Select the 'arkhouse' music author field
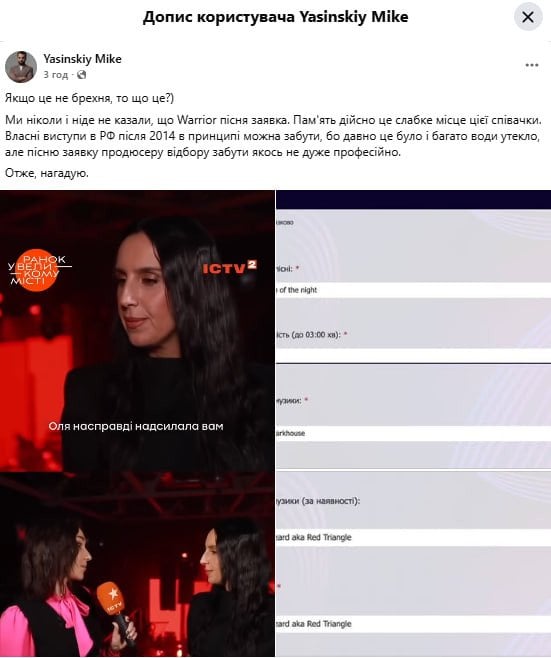Viewport: 551px width, 658px height. pyautogui.click(x=413, y=433)
